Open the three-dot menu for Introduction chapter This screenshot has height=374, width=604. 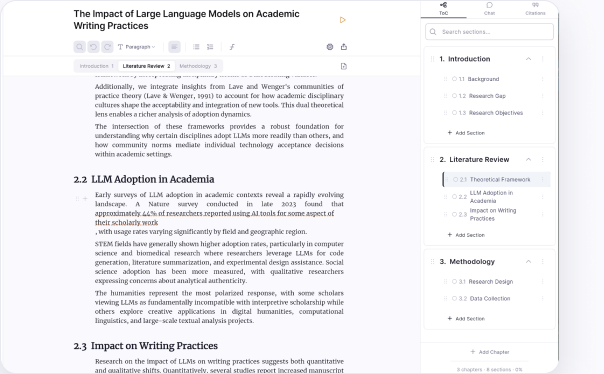click(542, 59)
